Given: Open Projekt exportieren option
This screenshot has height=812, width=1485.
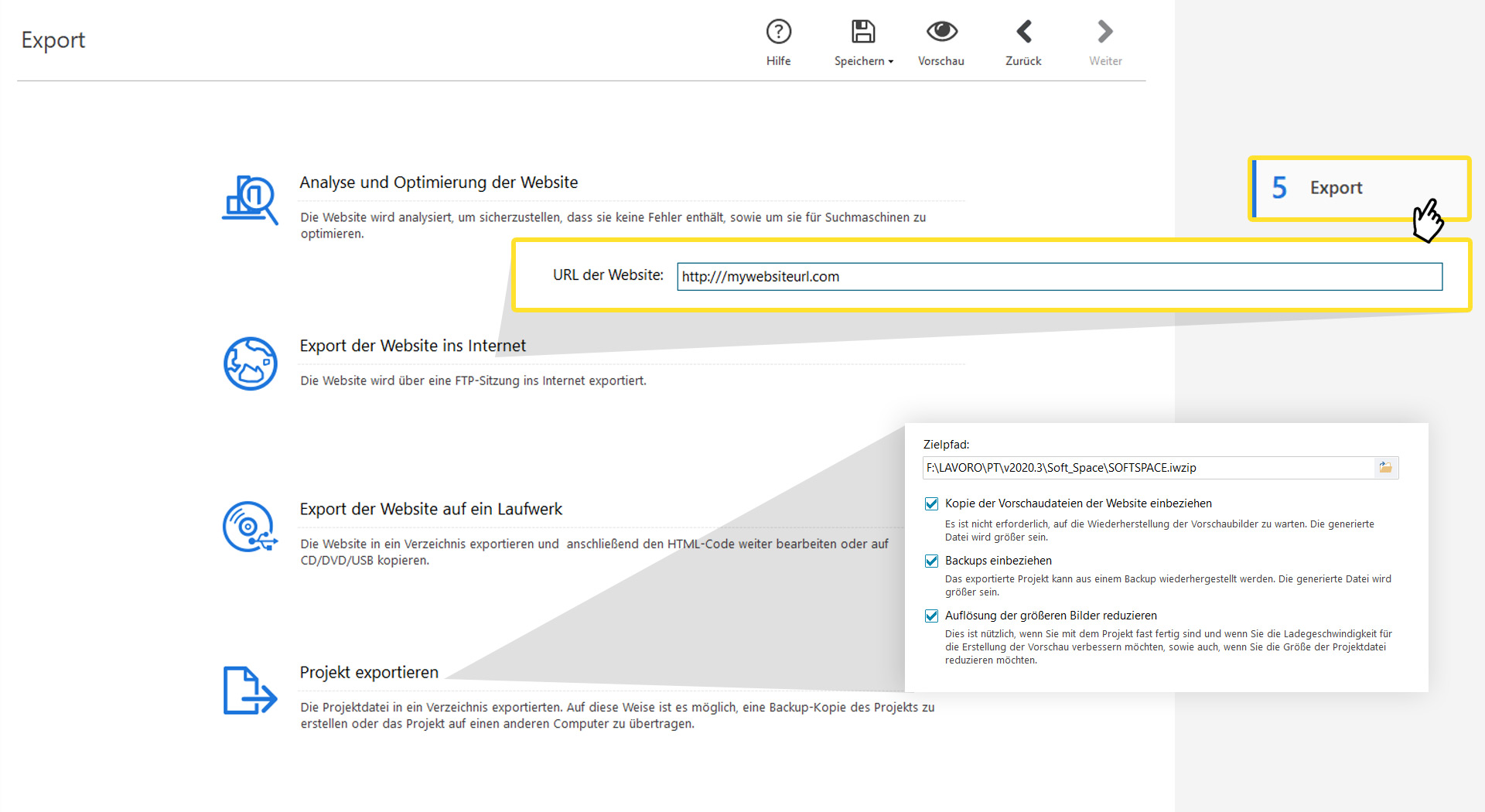Looking at the screenshot, I should tap(369, 672).
